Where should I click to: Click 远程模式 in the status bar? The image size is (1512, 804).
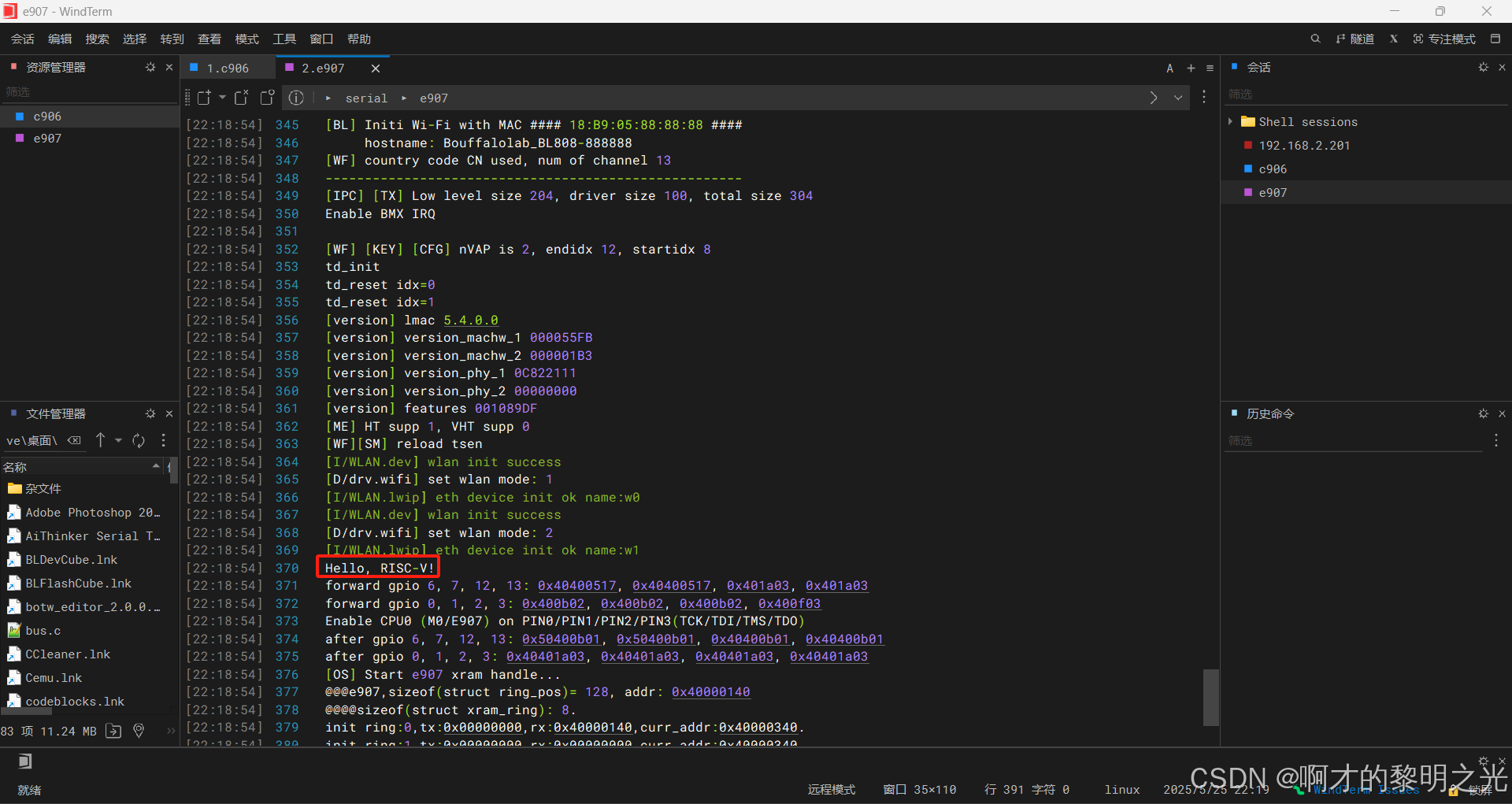(832, 790)
